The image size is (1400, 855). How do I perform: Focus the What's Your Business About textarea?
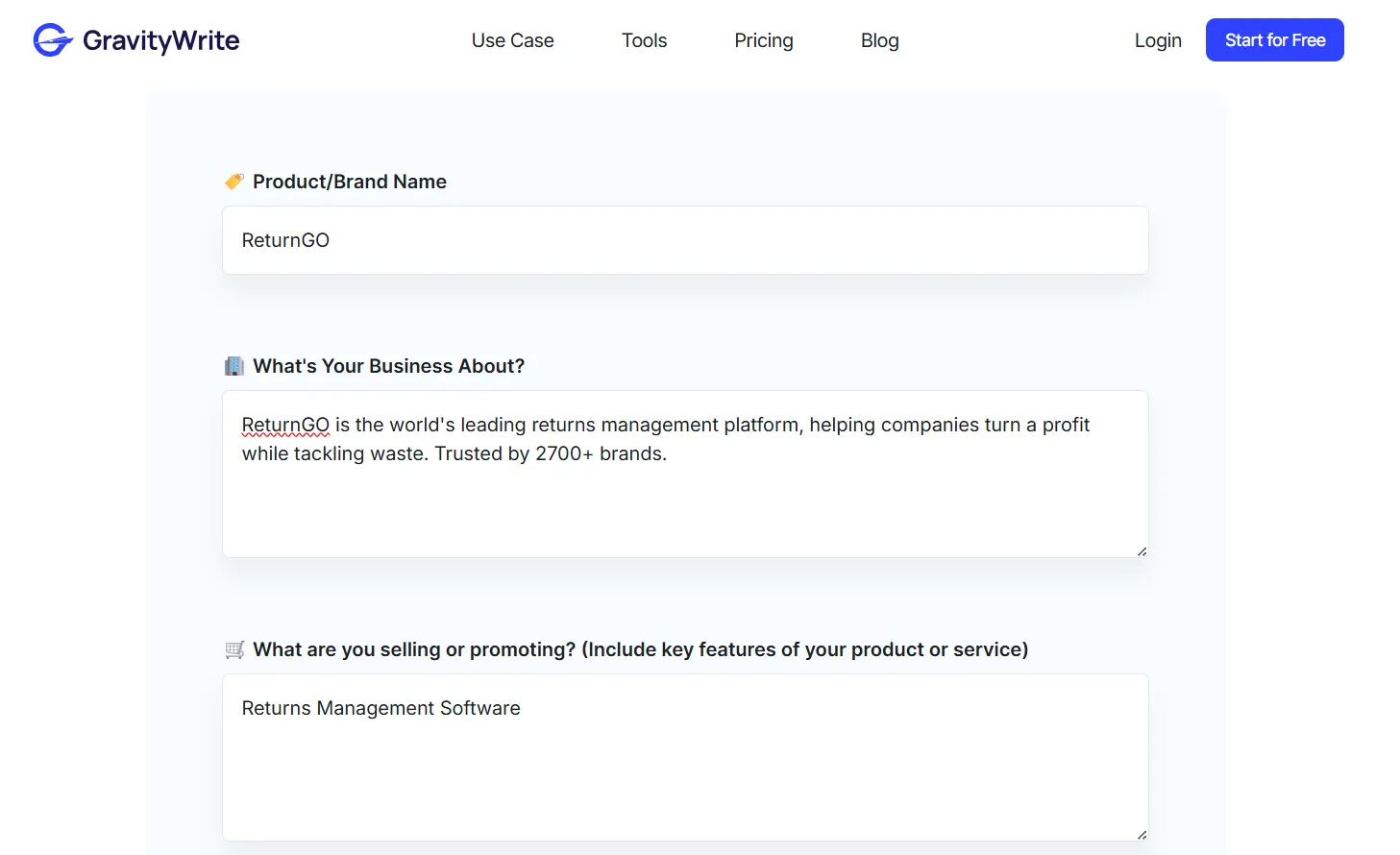[x=685, y=474]
